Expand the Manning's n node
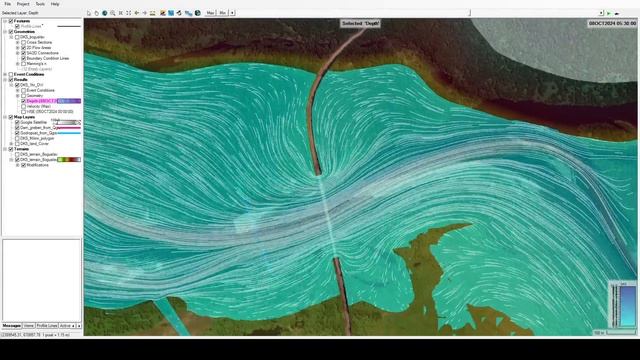The image size is (640, 360). tap(18, 64)
